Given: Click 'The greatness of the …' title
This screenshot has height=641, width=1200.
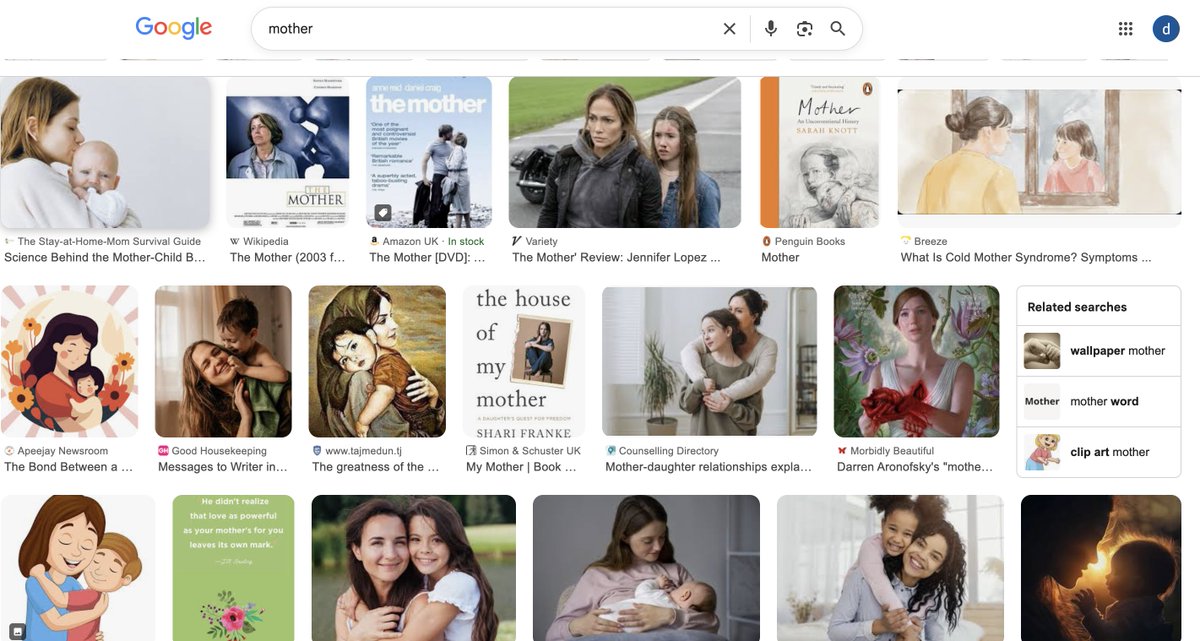Looking at the screenshot, I should coord(376,467).
